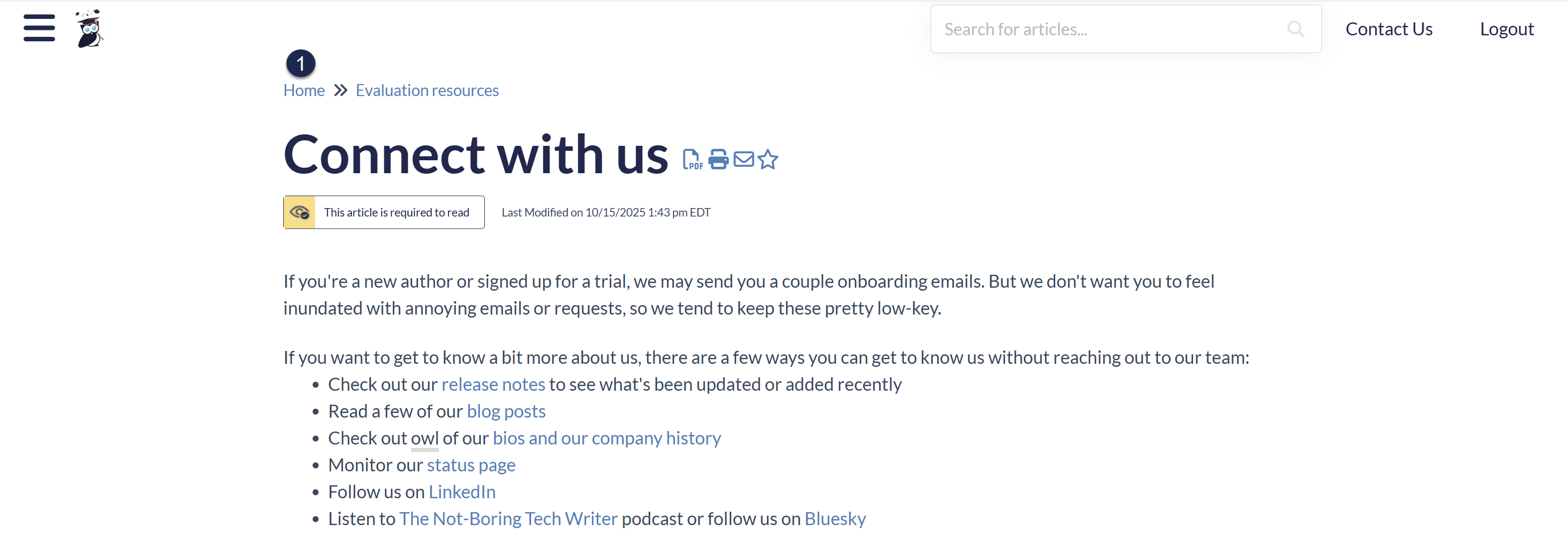This screenshot has height=549, width=1568.
Task: Follow the LinkedIn link
Action: click(x=462, y=492)
